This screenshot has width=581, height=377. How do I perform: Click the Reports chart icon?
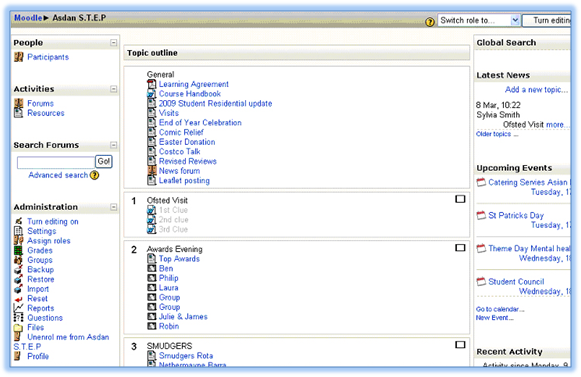[x=19, y=308]
